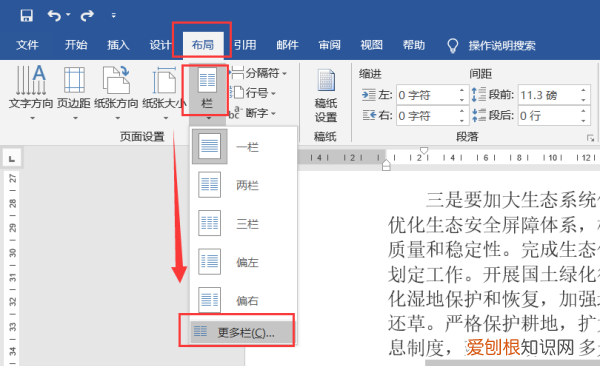Click the document line starting 划定工作
The height and width of the screenshot is (366, 600).
point(494,274)
